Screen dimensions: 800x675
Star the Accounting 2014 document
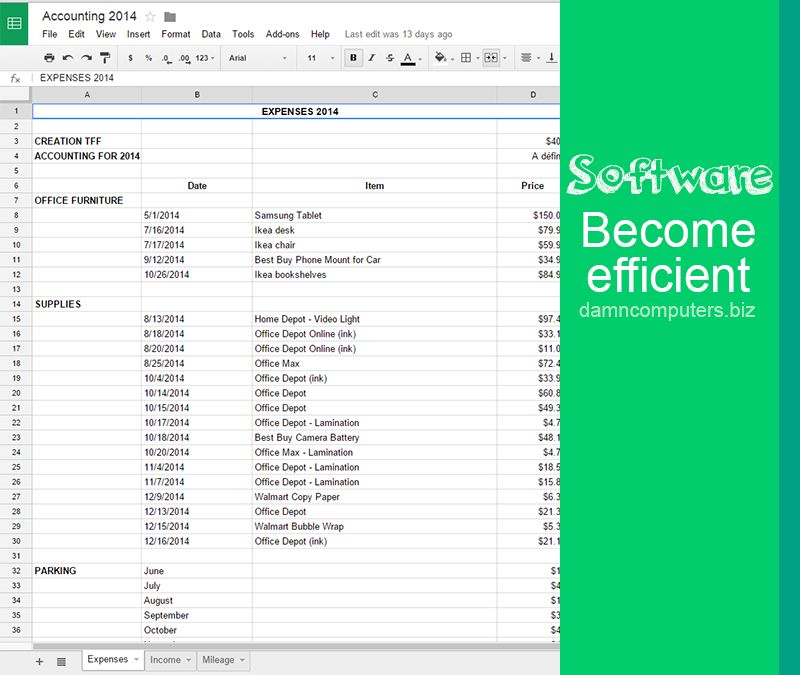(x=150, y=17)
